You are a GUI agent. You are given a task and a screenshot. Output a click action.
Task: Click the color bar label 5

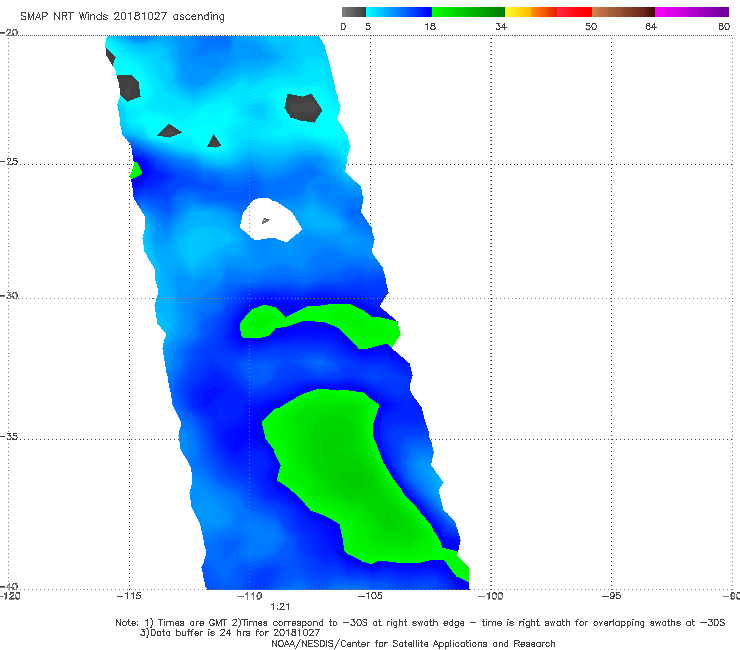[x=368, y=26]
